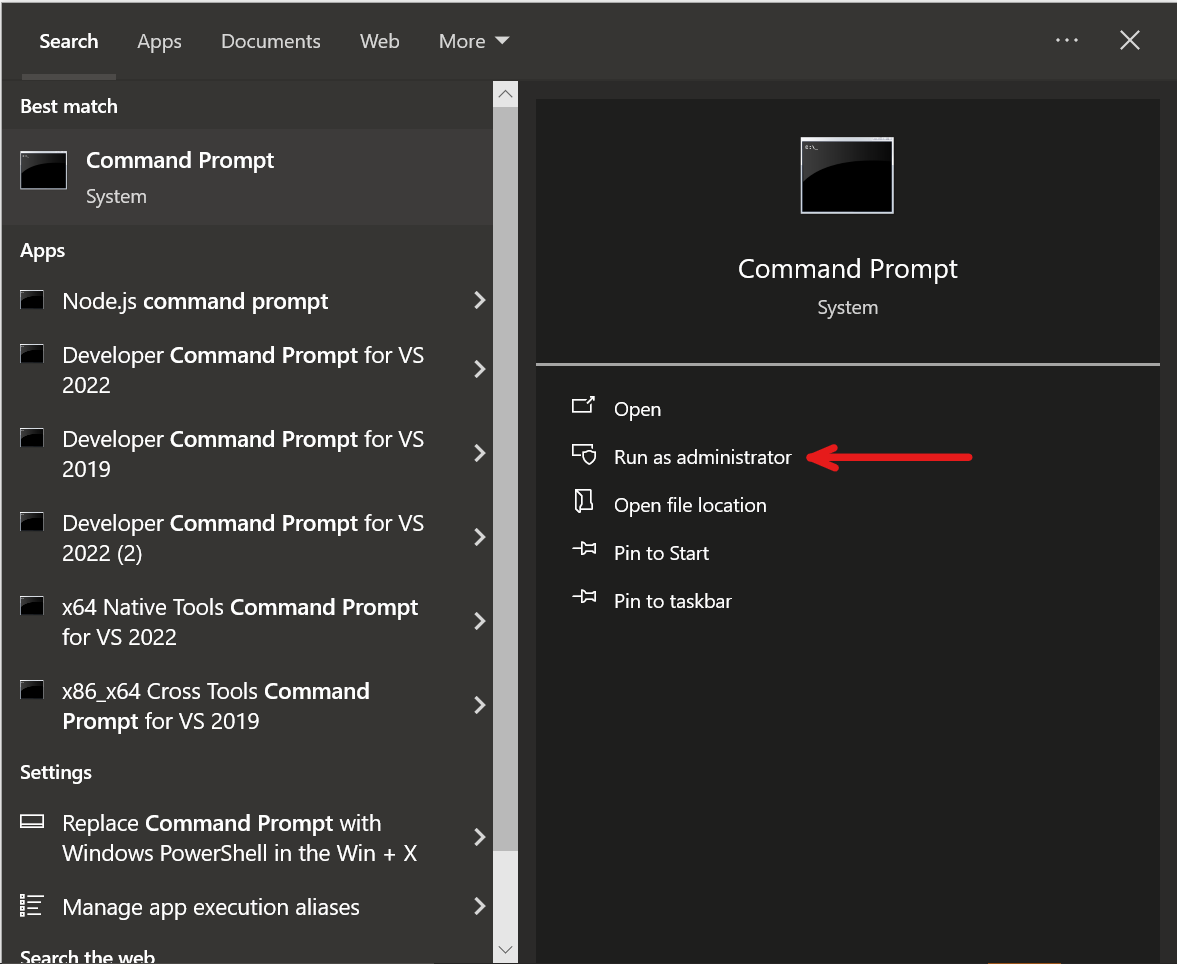The image size is (1177, 964).
Task: Open the Command Prompt best match result
Action: point(248,177)
